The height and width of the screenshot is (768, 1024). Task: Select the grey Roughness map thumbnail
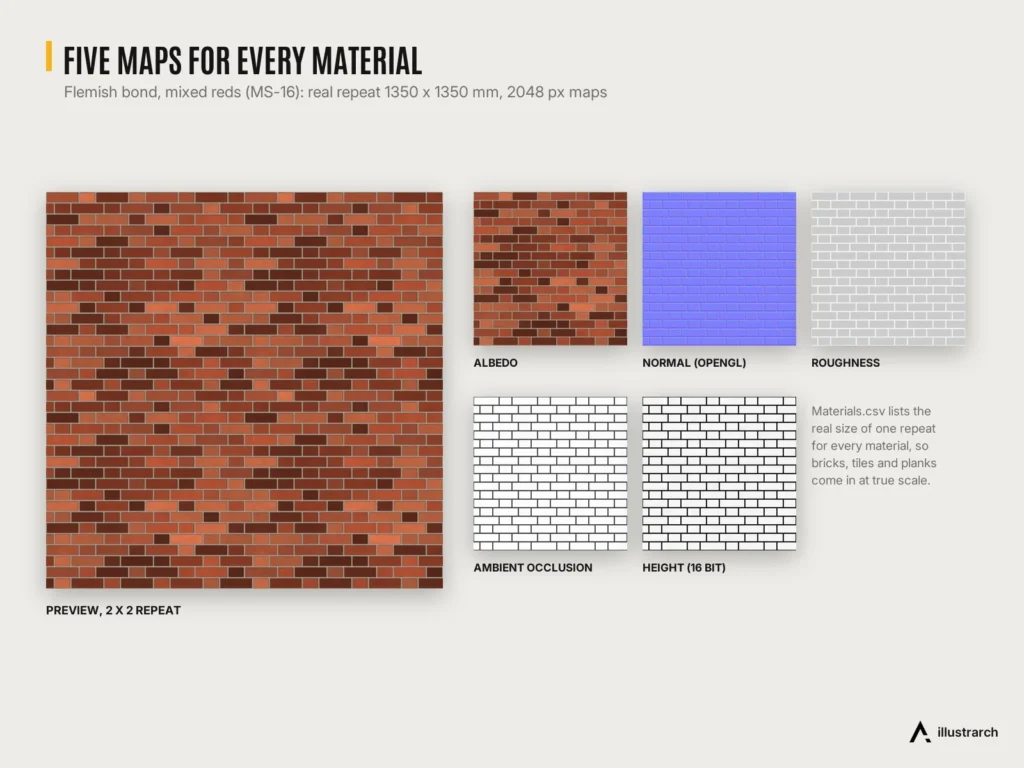pyautogui.click(x=888, y=268)
